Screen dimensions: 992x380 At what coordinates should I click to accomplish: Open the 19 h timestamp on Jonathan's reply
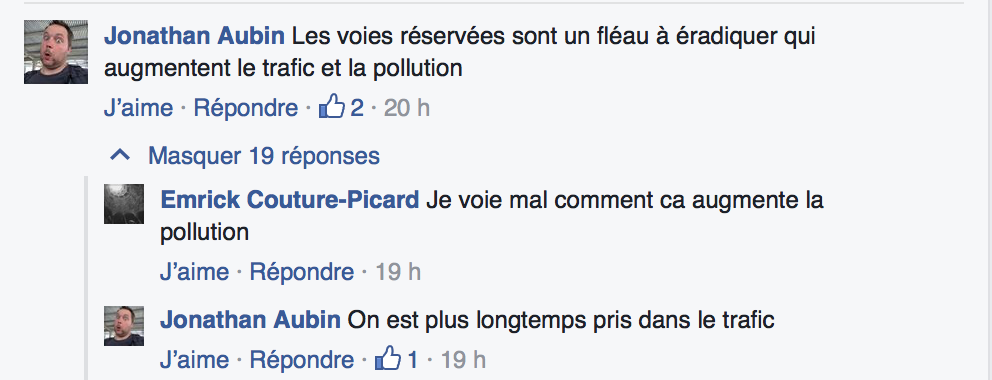pos(463,360)
